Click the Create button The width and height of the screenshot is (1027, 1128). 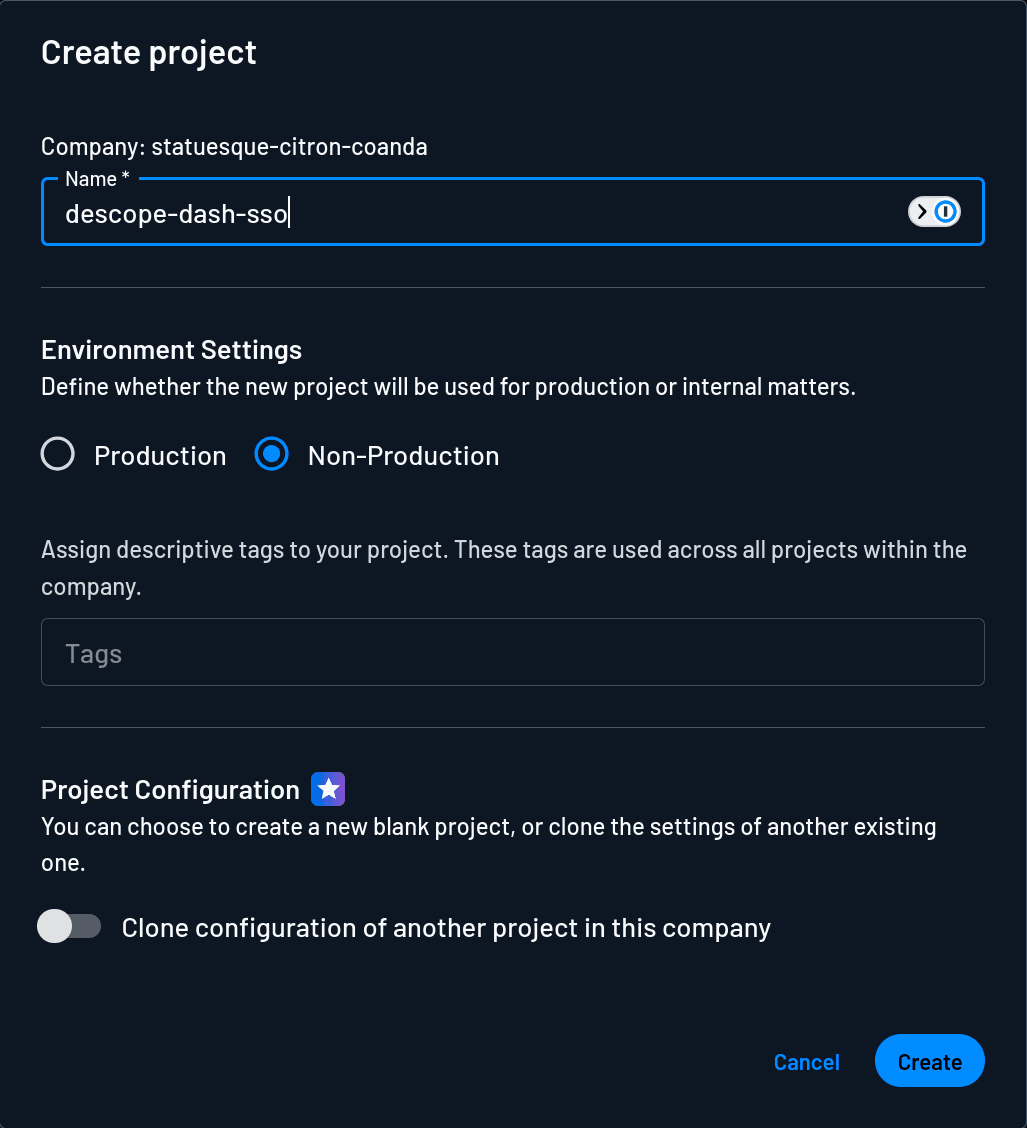click(929, 1061)
